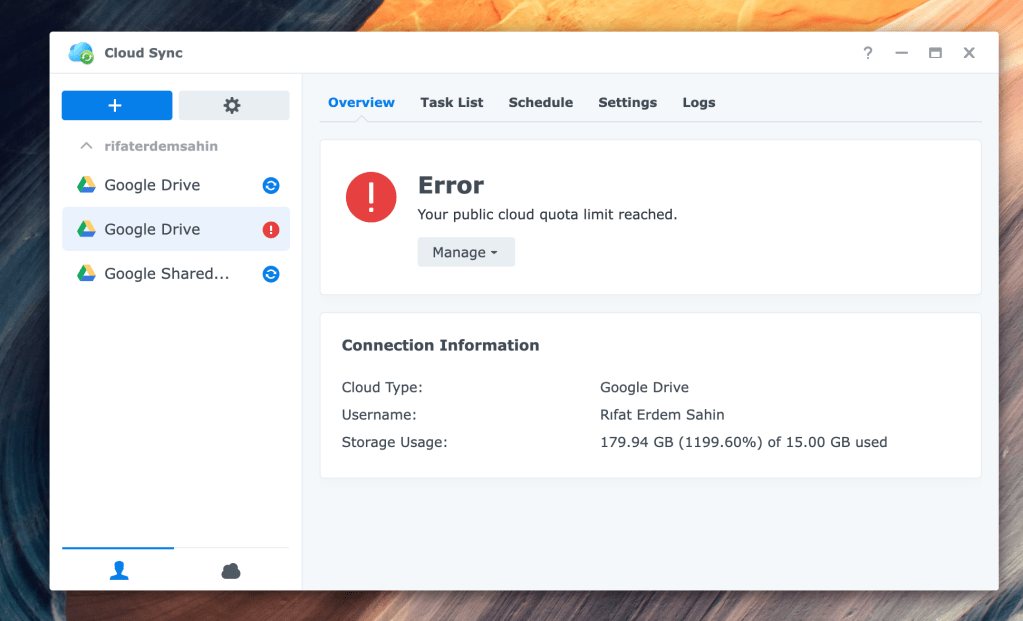Click the Google Shared drive logo icon
This screenshot has width=1023, height=621.
tap(86, 273)
